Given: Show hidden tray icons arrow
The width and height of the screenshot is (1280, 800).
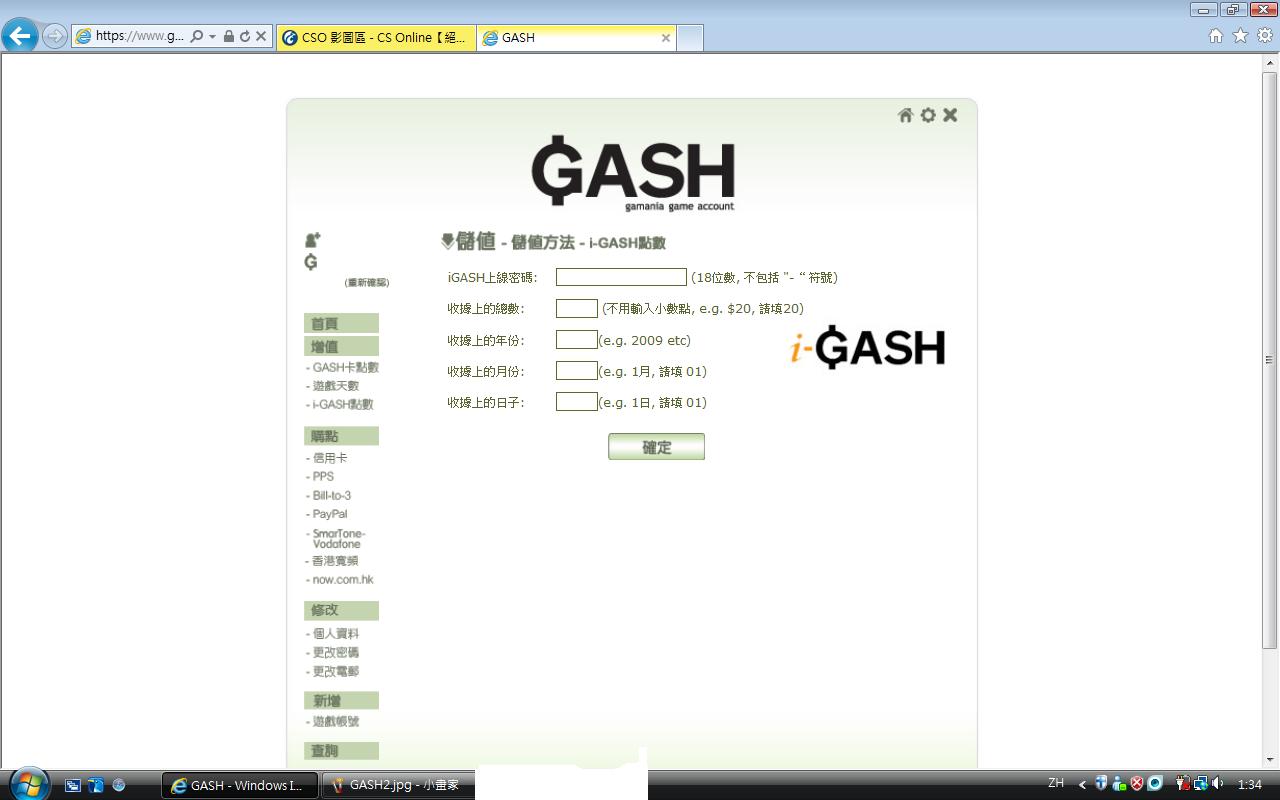Looking at the screenshot, I should tap(1082, 784).
